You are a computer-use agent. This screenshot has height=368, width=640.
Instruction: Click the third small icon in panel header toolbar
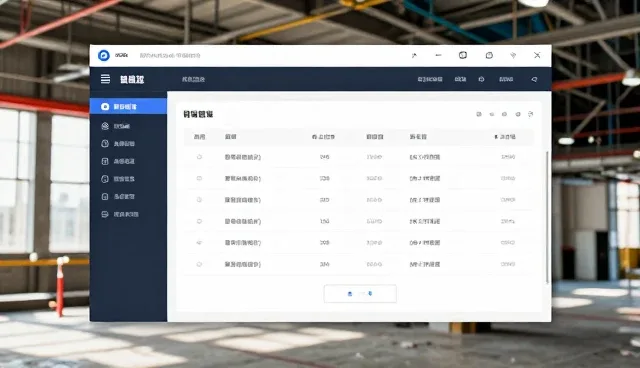tap(504, 114)
